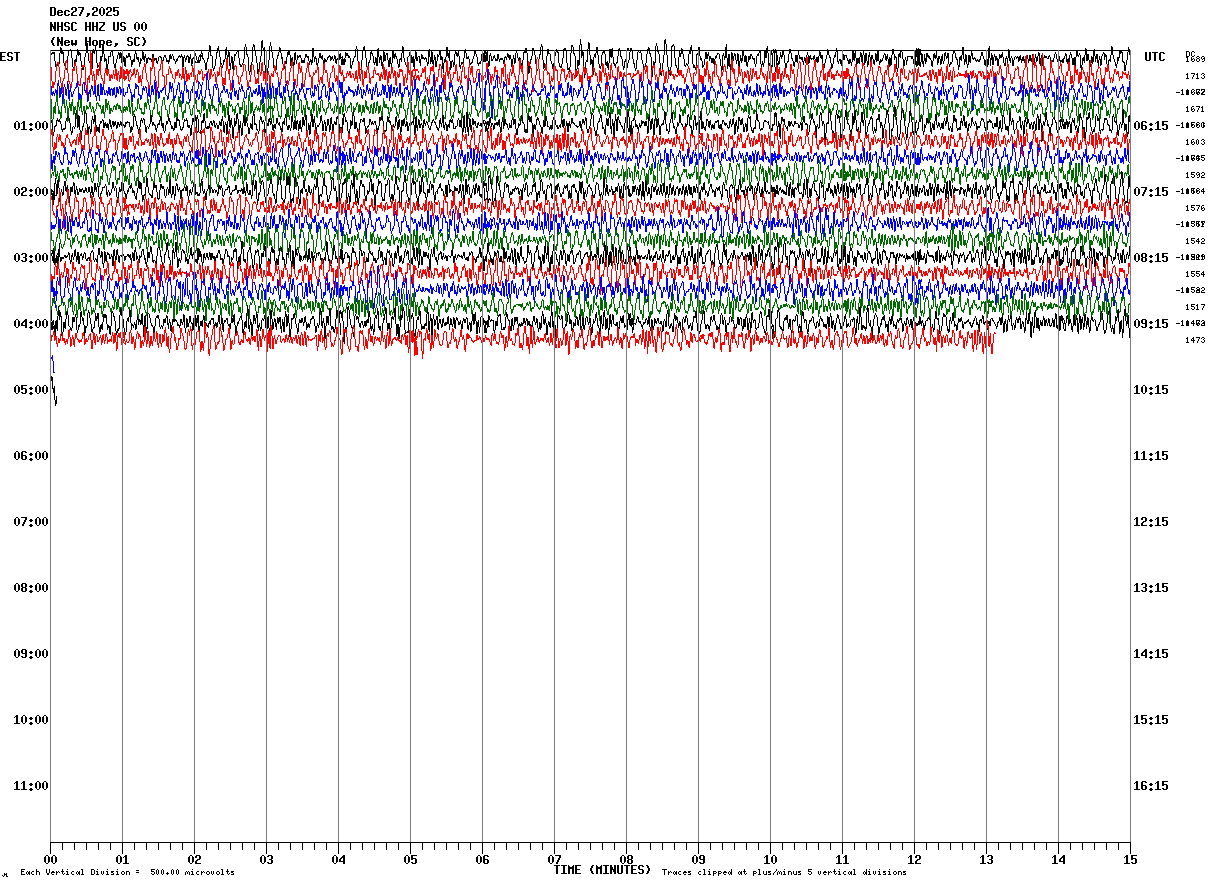Click the minute tick label '13' on axis
Screen dimensions: 1210x886
(x=986, y=860)
